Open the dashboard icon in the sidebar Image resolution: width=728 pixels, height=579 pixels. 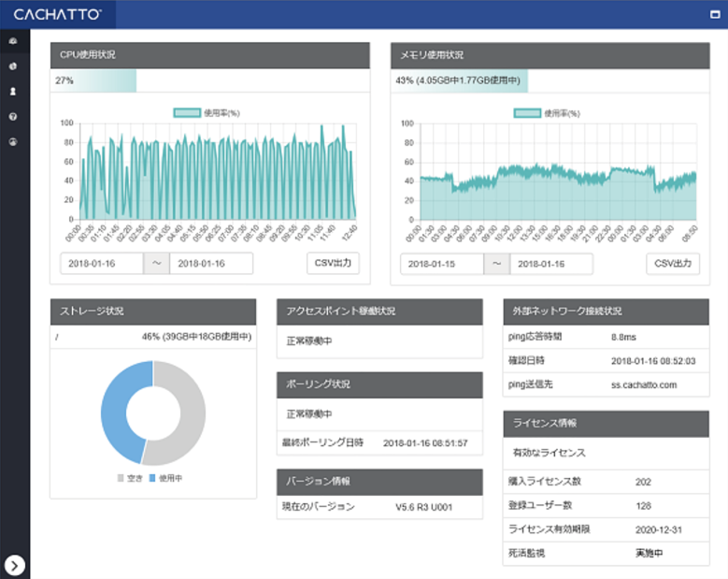point(14,41)
